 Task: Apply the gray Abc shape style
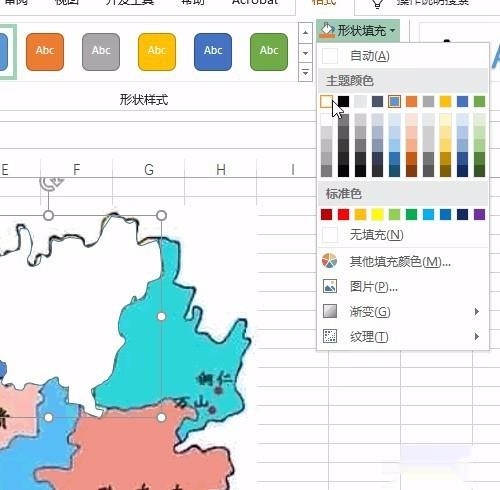click(x=101, y=52)
